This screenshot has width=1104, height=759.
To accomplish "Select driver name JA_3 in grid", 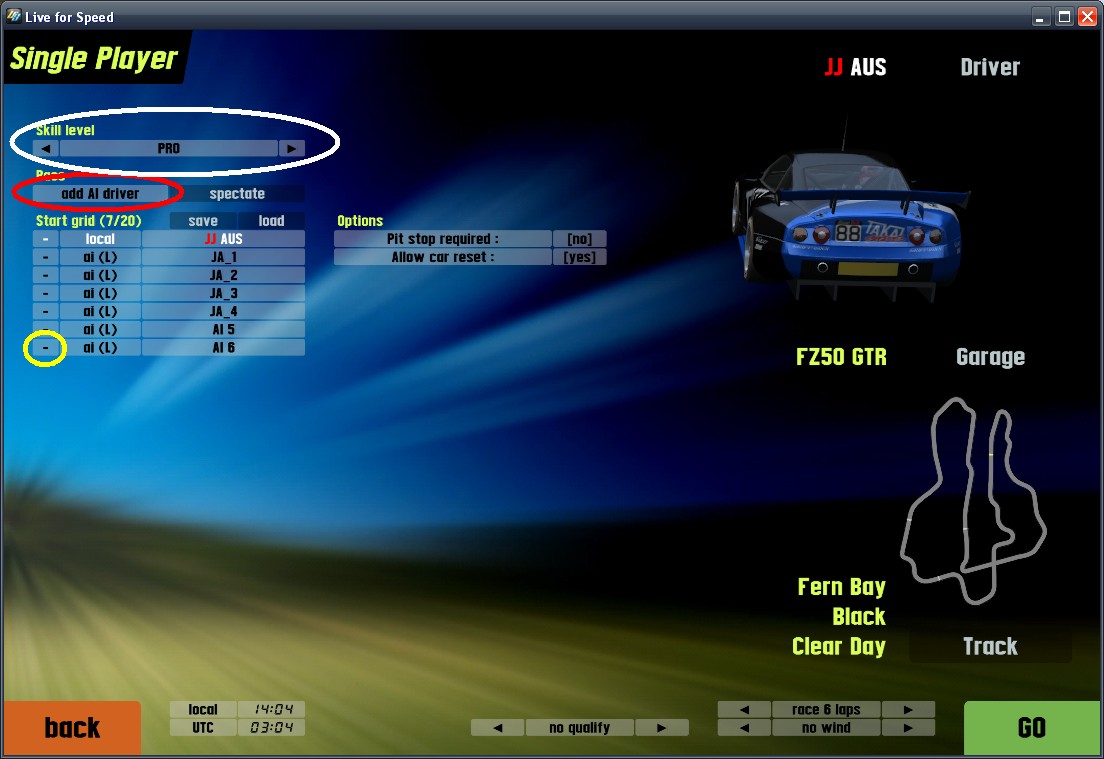I will [223, 294].
